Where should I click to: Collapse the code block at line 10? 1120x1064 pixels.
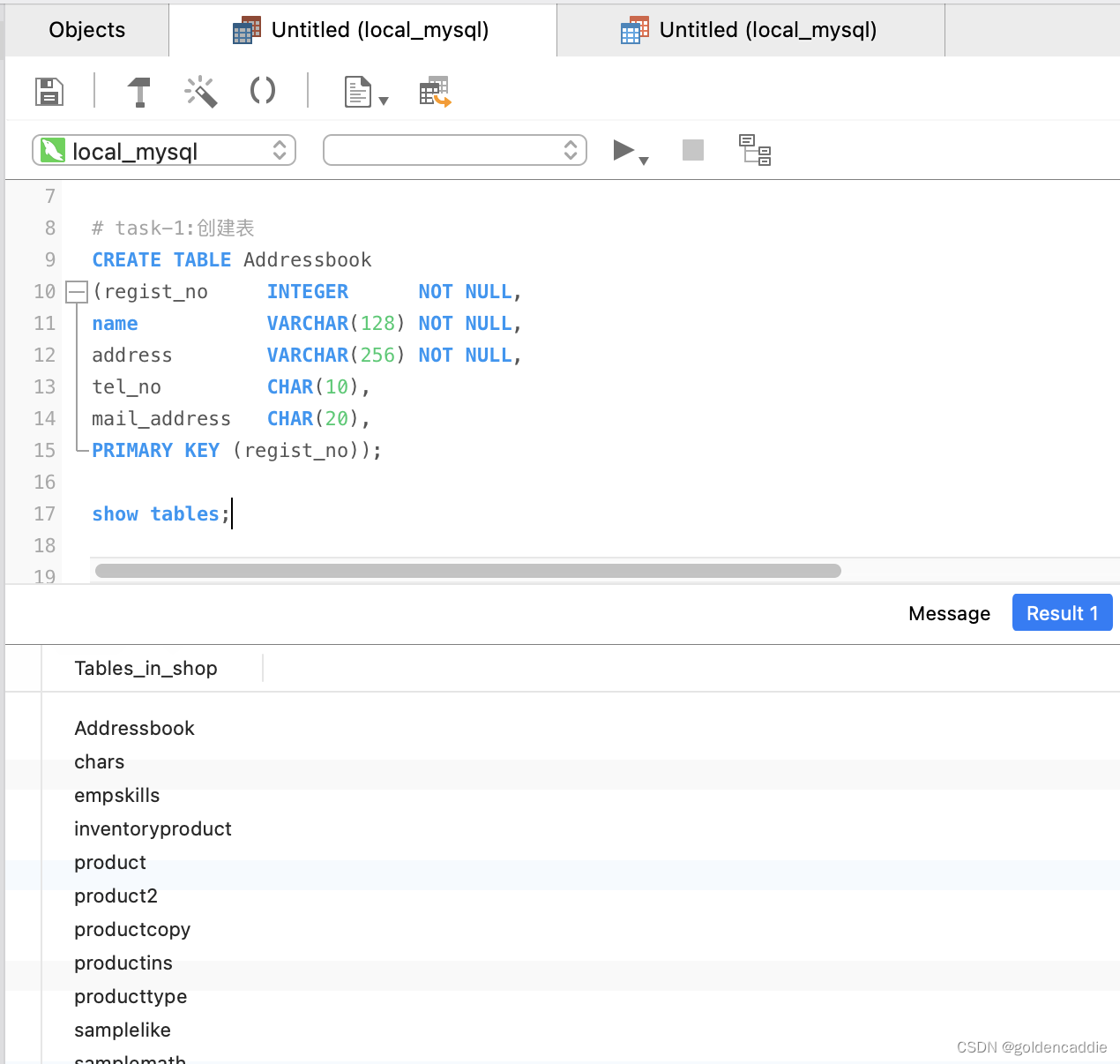77,291
